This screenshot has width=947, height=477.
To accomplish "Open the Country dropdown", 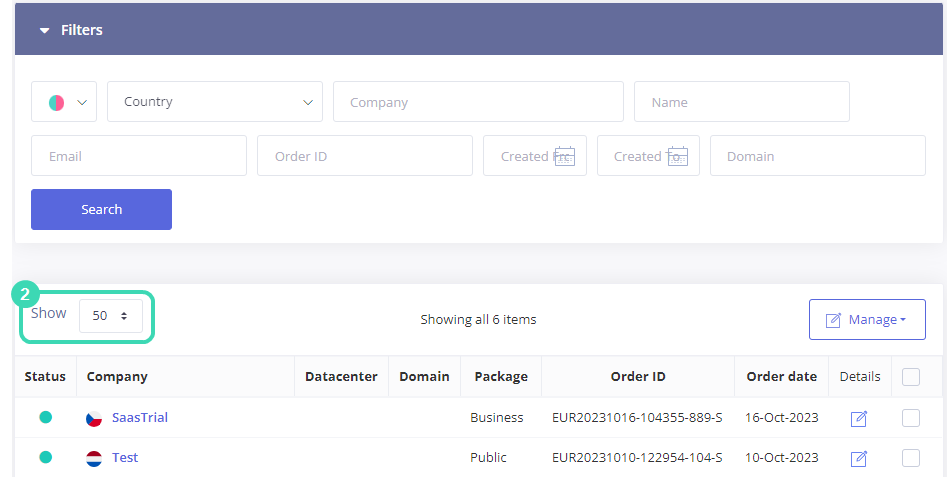I will click(x=214, y=102).
